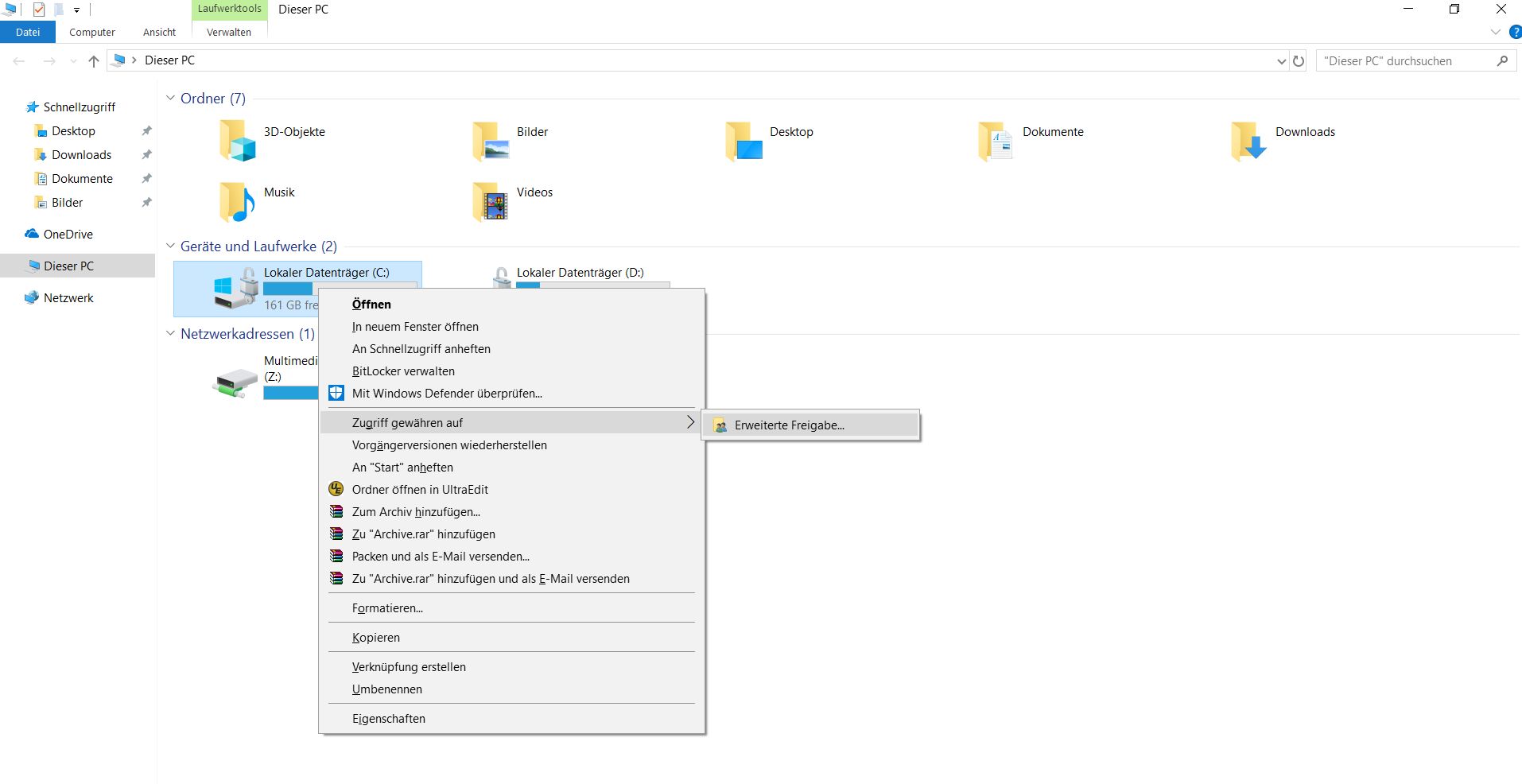Click the up arrow navigation button
The width and height of the screenshot is (1522, 784).
[94, 60]
